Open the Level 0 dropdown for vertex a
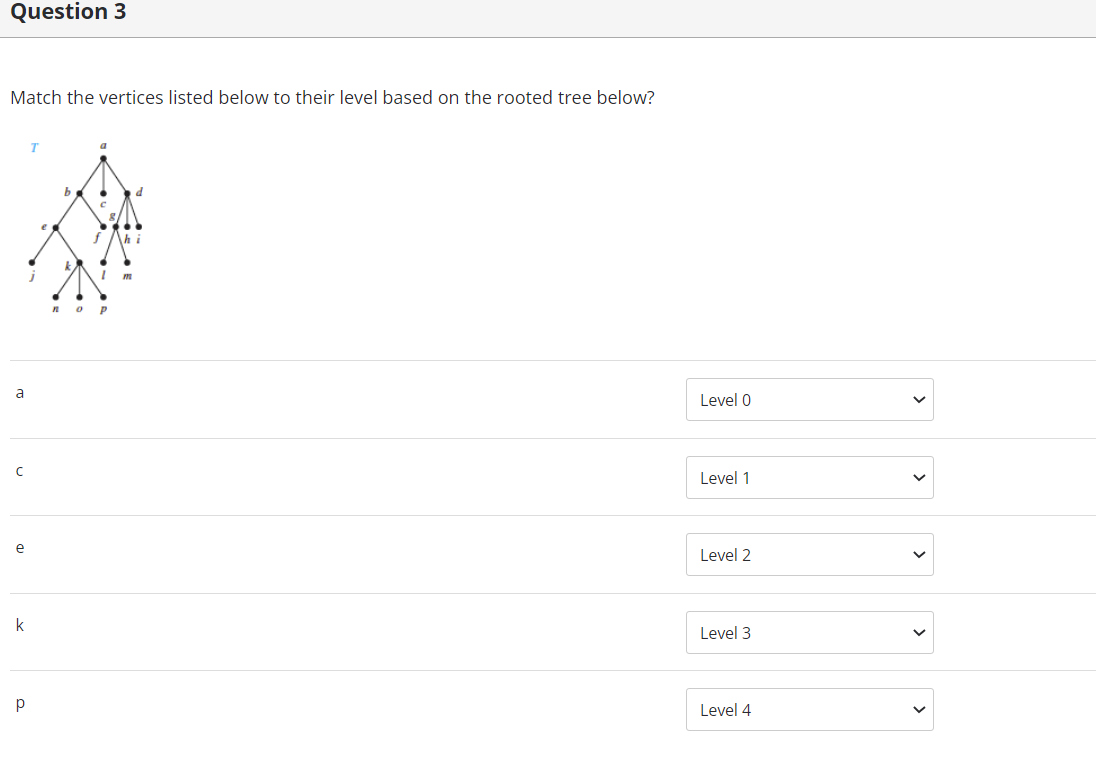The image size is (1096, 764). 808,400
